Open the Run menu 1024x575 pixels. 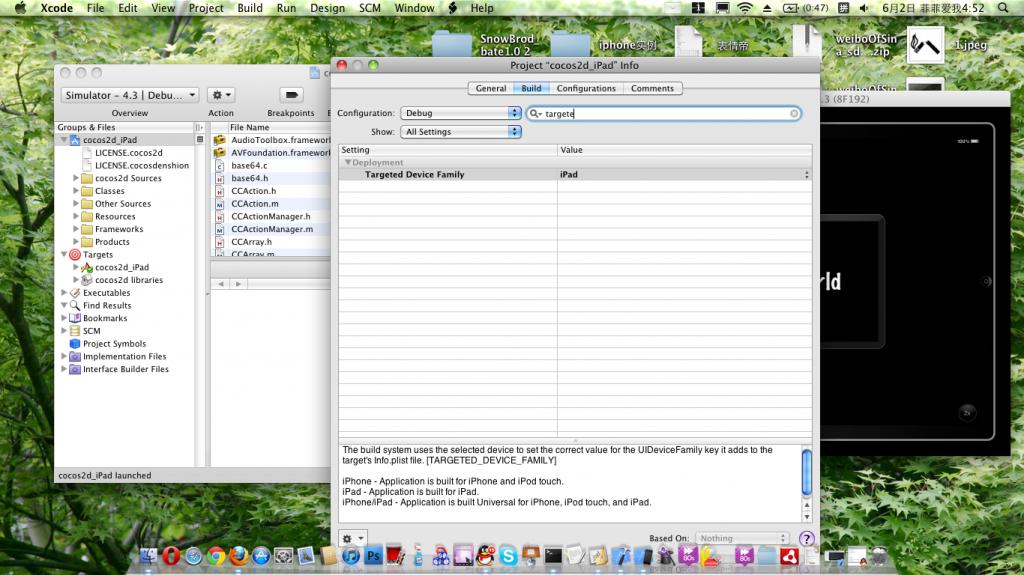click(286, 8)
